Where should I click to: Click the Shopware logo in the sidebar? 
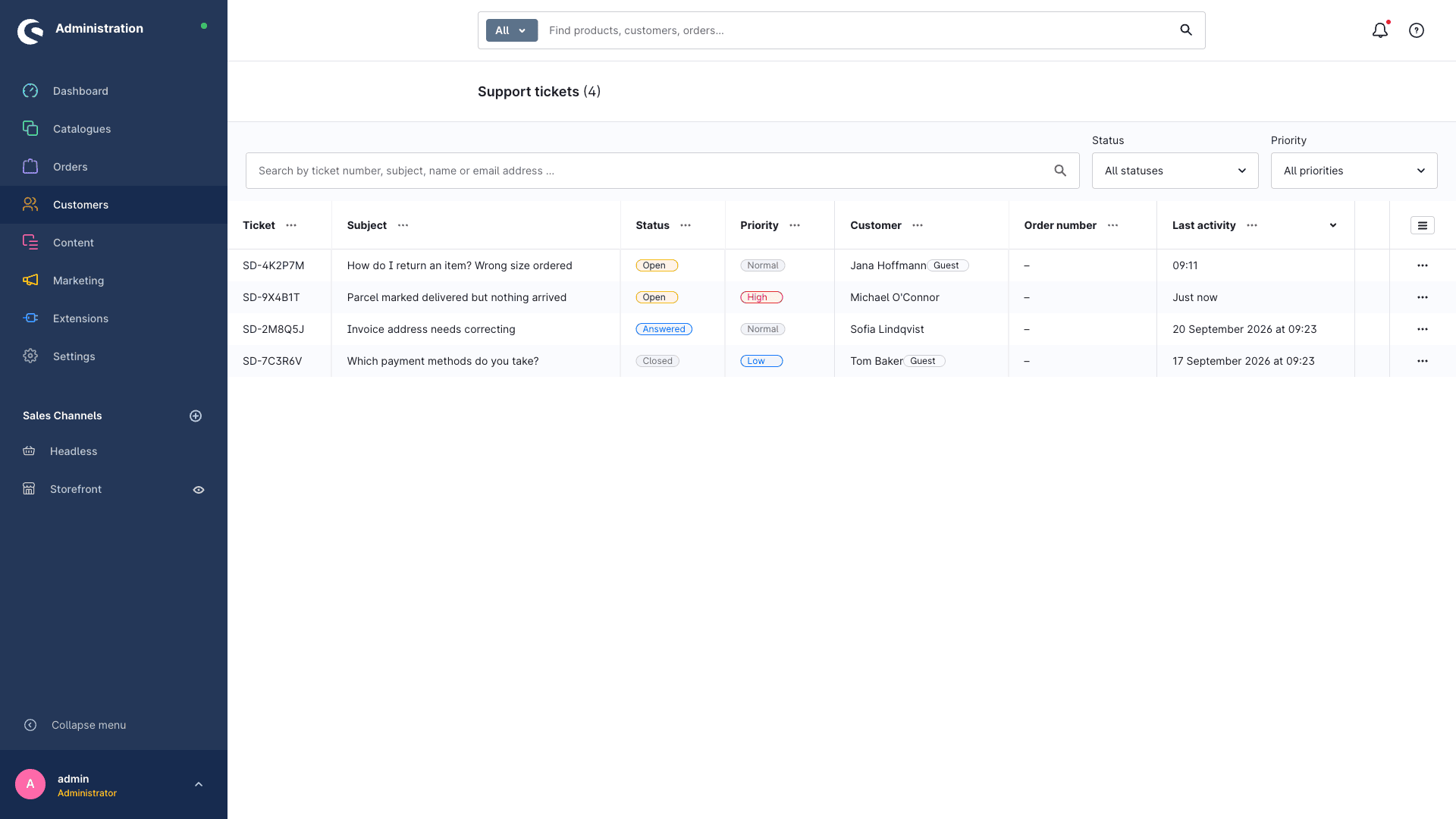(30, 31)
